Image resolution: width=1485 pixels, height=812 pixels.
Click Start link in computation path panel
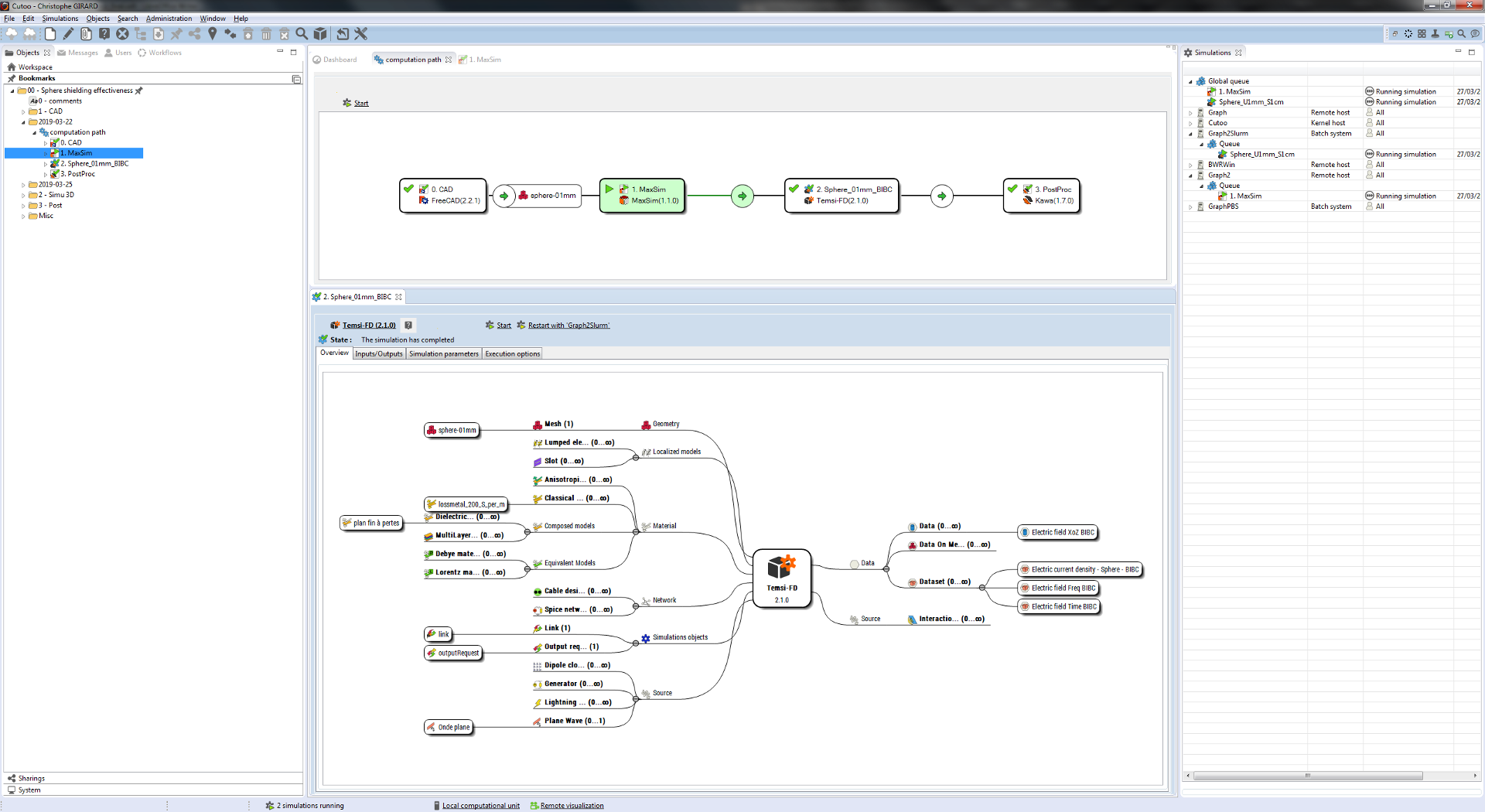[x=361, y=104]
